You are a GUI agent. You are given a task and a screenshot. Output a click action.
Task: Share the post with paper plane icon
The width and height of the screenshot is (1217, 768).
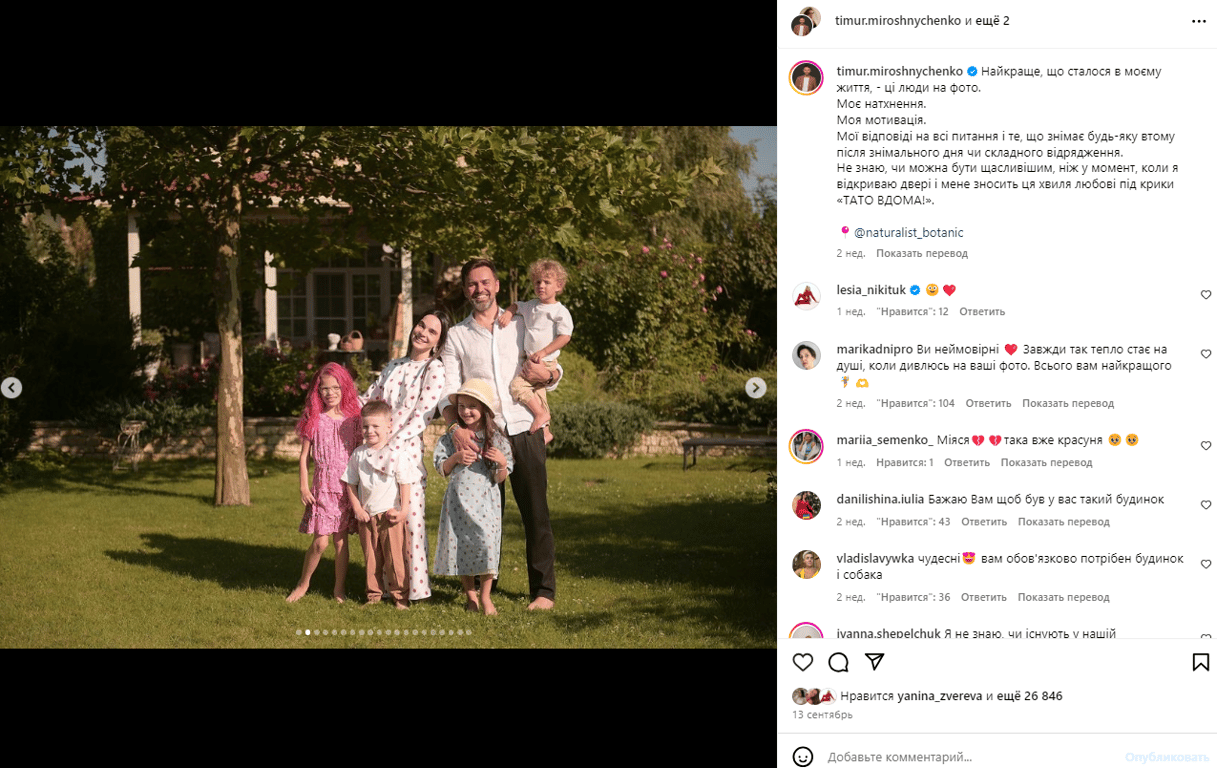pos(874,662)
